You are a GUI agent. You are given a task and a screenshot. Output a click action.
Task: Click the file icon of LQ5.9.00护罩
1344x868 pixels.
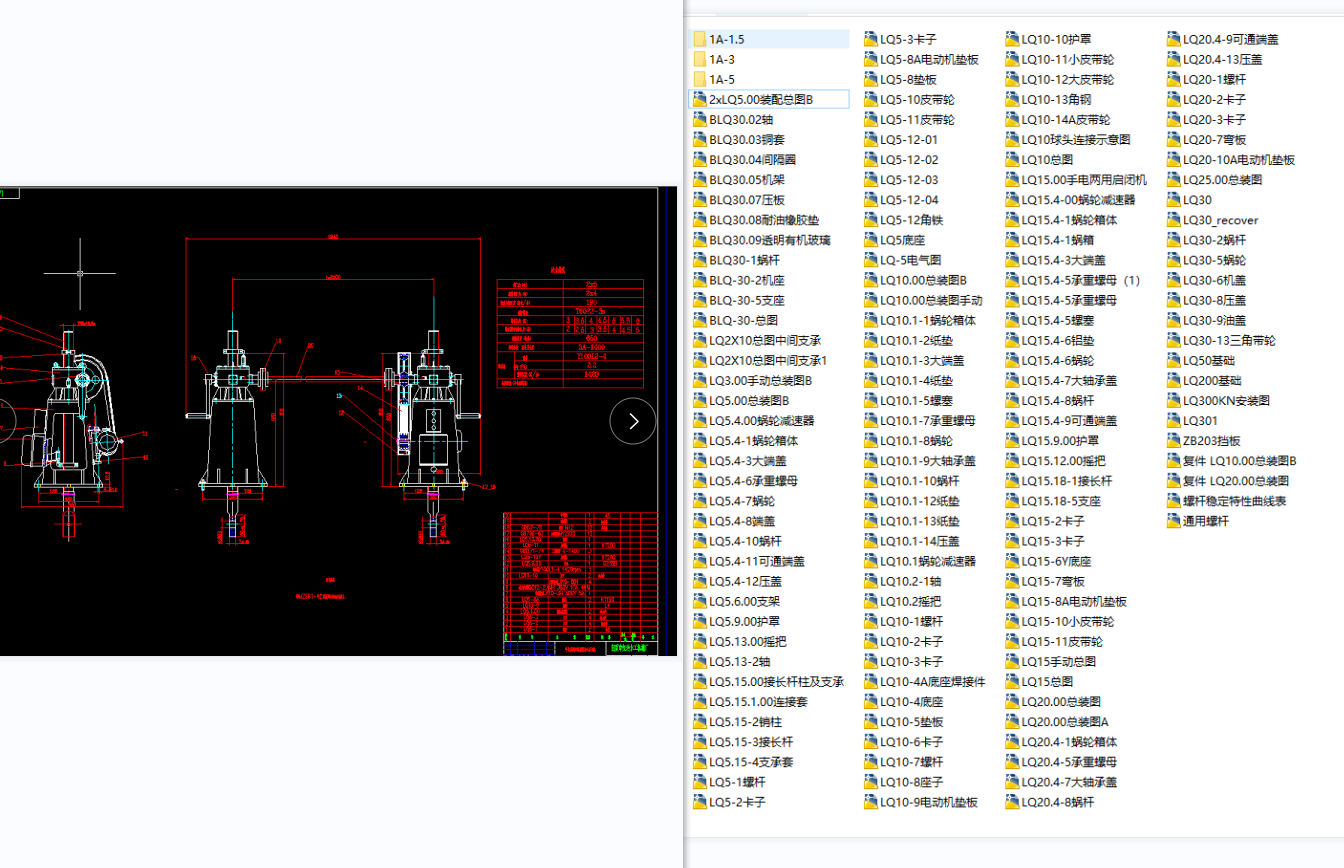click(699, 621)
